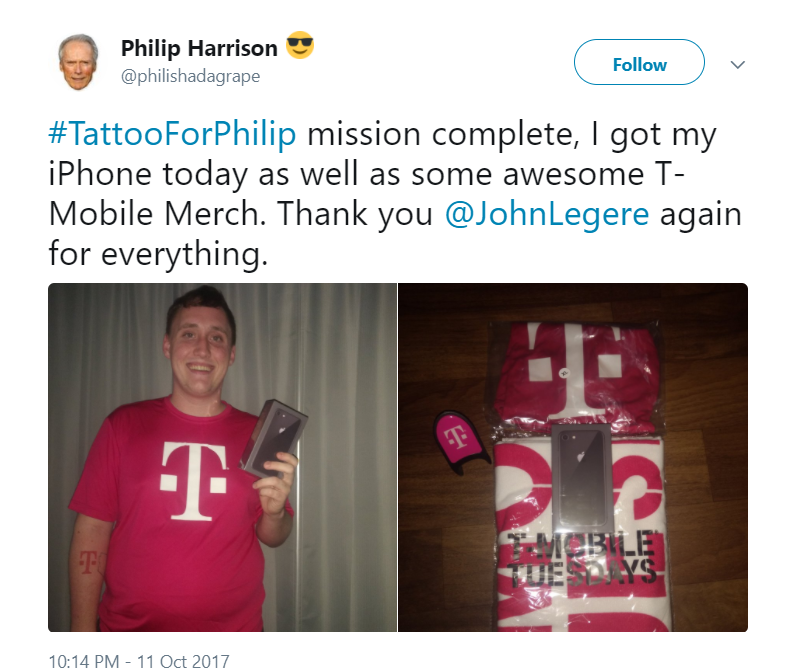Click the iPhone box on the towel

(581, 477)
